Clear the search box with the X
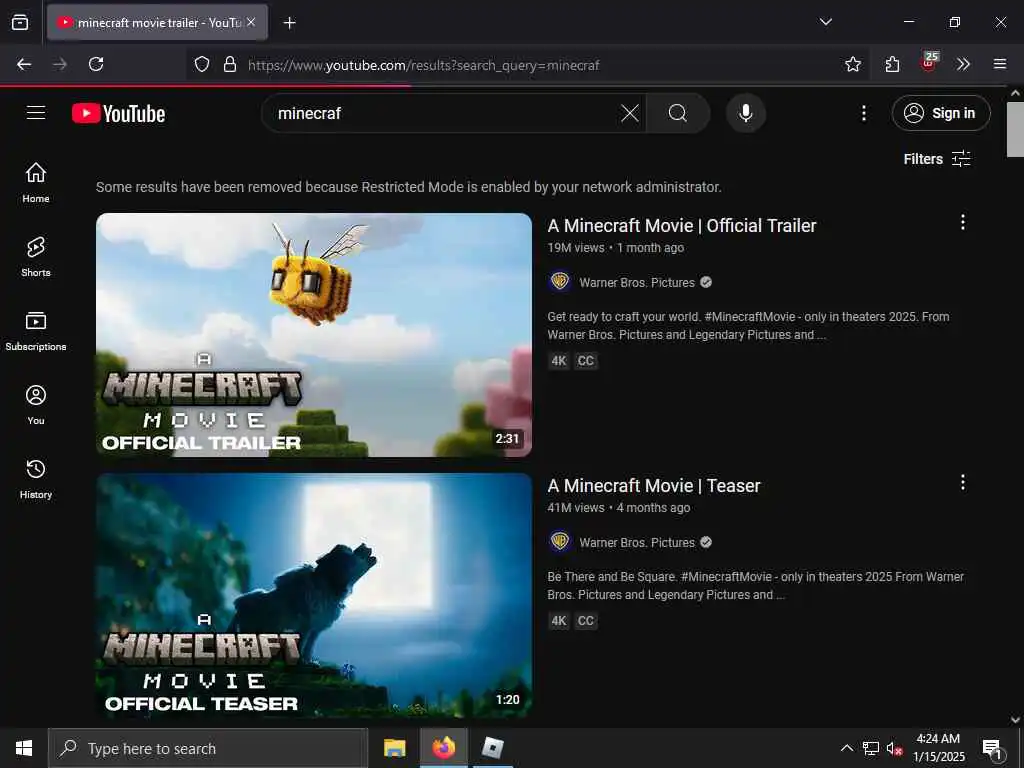 pos(630,113)
